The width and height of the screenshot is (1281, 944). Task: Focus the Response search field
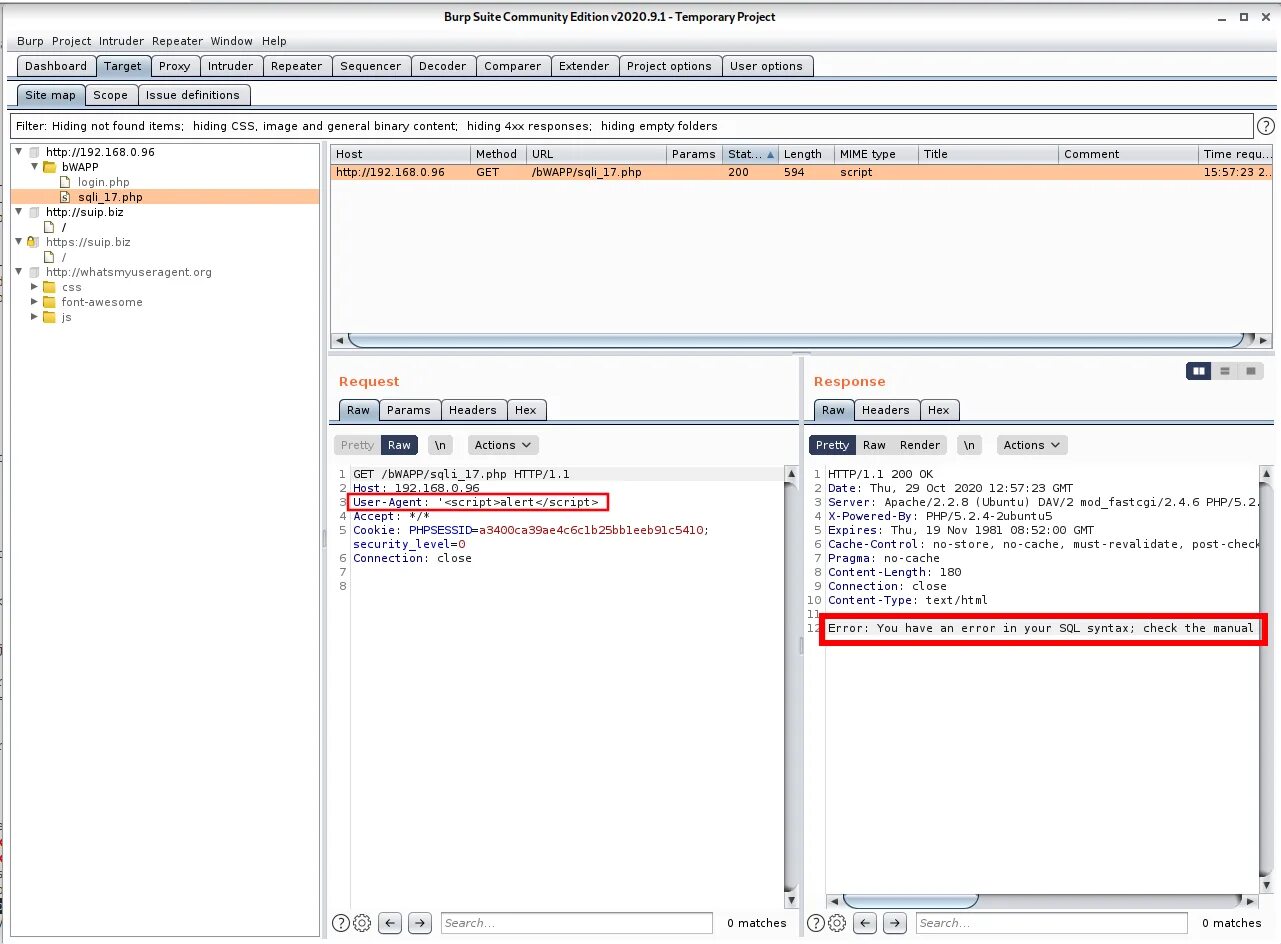1051,923
